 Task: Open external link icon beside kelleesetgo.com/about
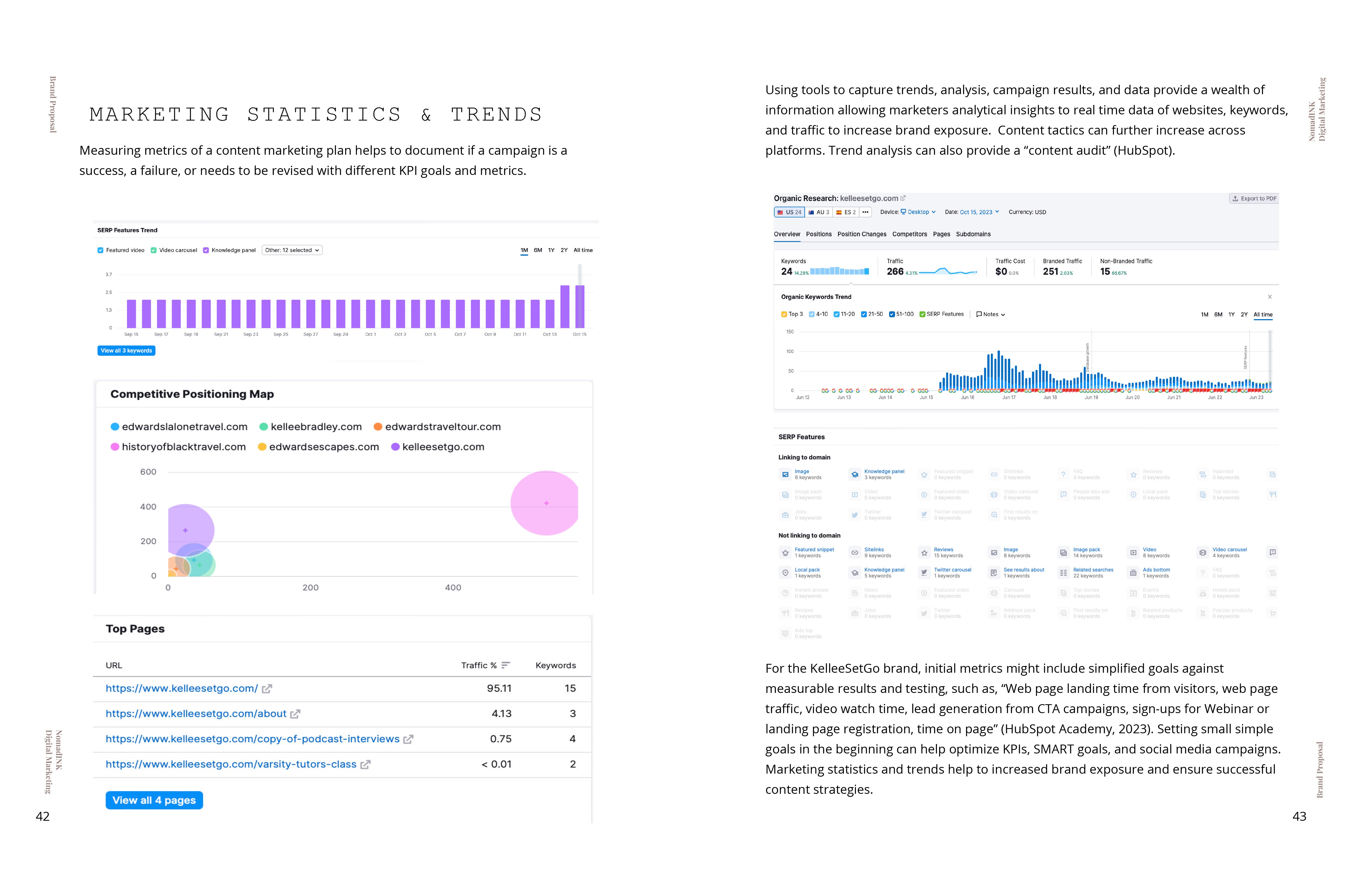pyautogui.click(x=295, y=714)
